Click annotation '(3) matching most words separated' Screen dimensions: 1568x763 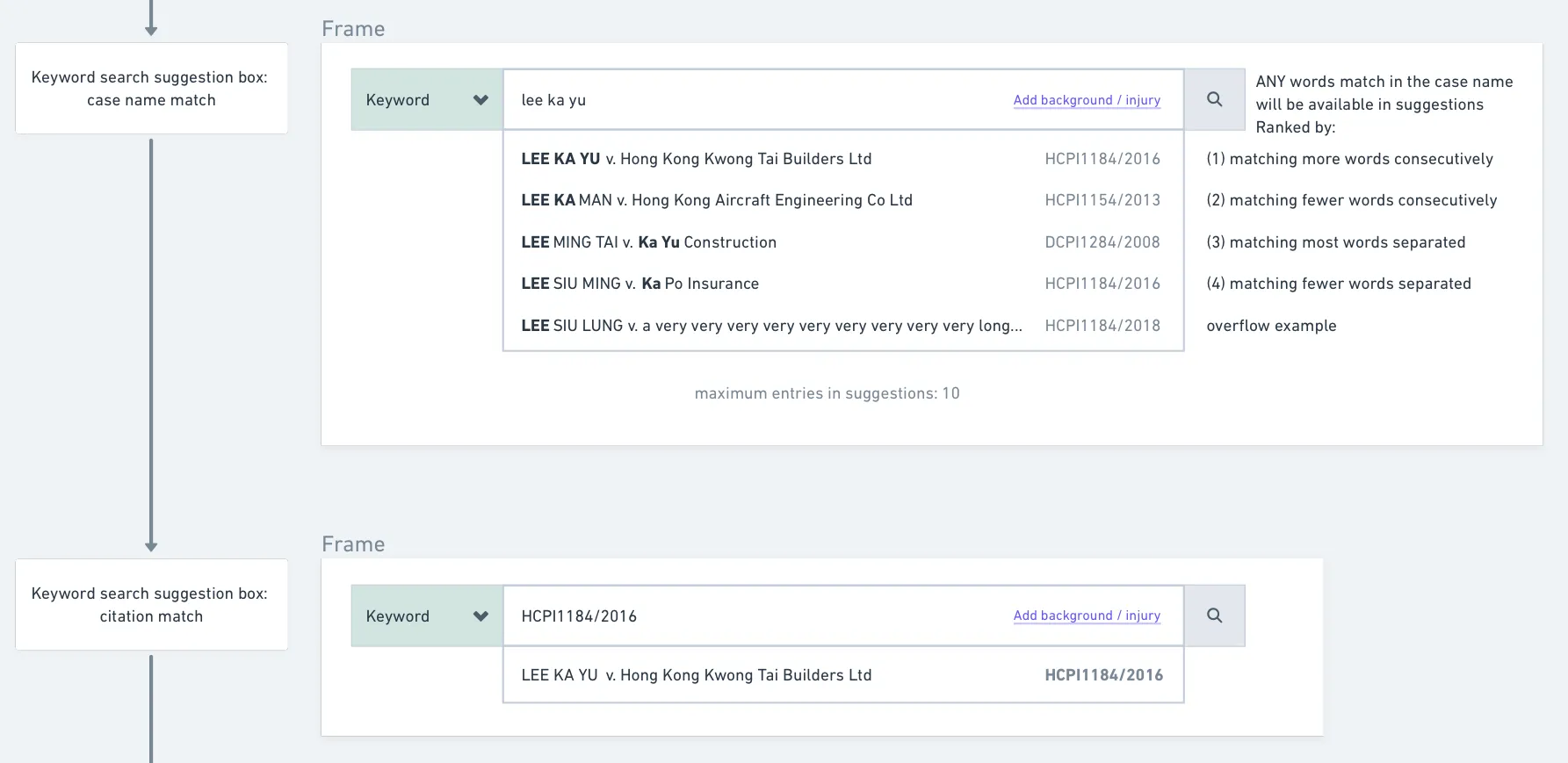[x=1335, y=242]
